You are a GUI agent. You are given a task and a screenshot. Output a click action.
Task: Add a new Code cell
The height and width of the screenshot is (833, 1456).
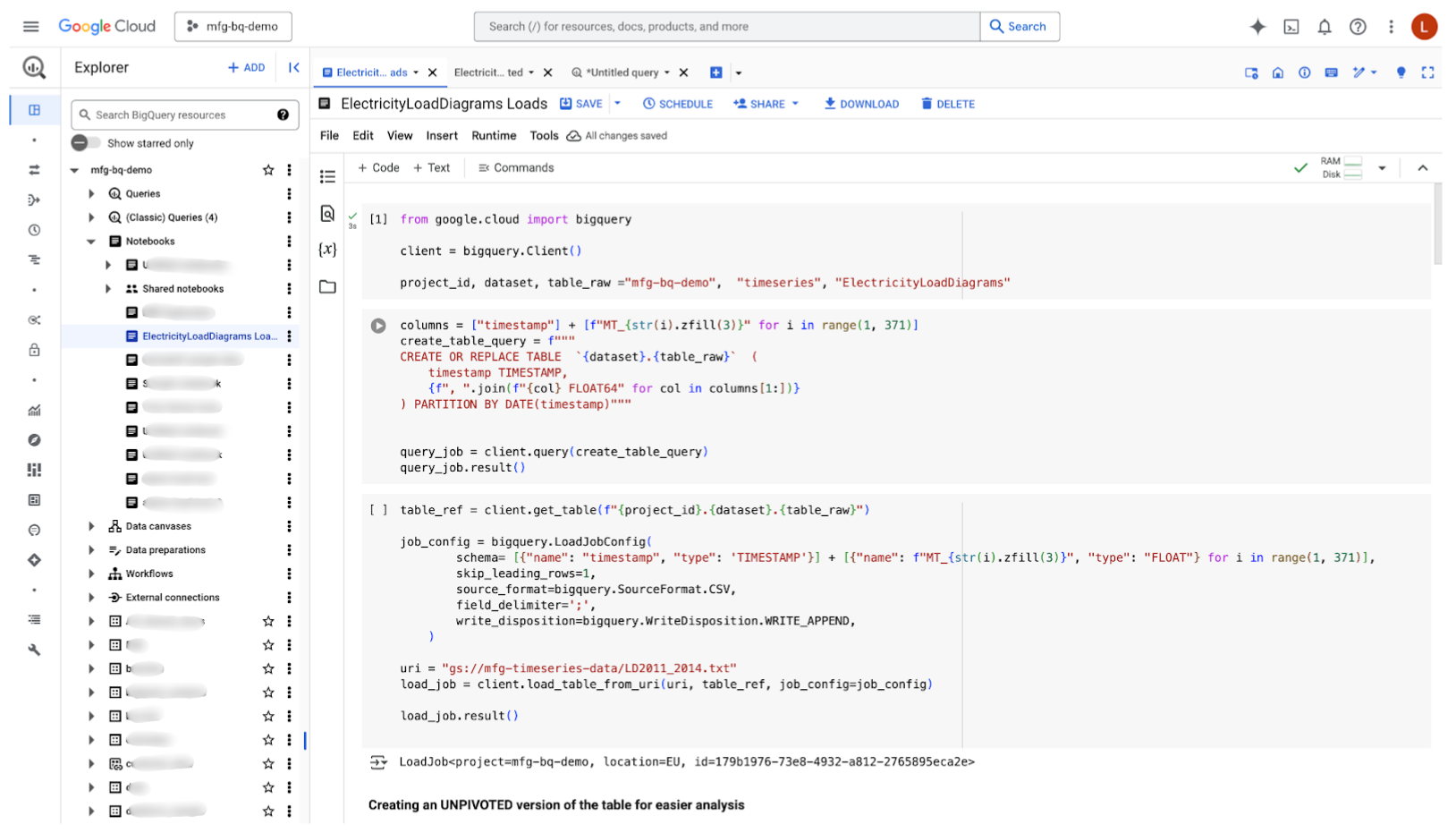(378, 168)
